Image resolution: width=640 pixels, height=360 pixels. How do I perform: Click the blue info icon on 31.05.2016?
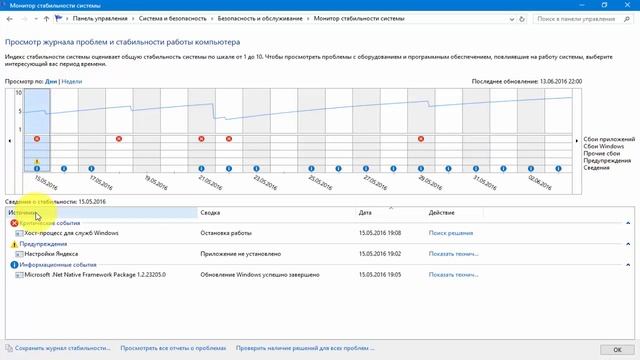[476, 169]
